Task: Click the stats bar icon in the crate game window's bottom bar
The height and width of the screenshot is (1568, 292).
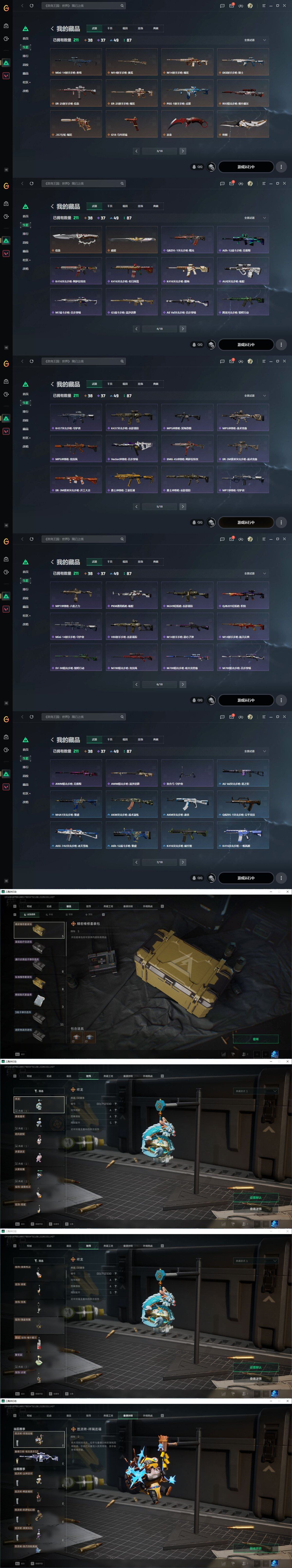Action: (223, 1054)
